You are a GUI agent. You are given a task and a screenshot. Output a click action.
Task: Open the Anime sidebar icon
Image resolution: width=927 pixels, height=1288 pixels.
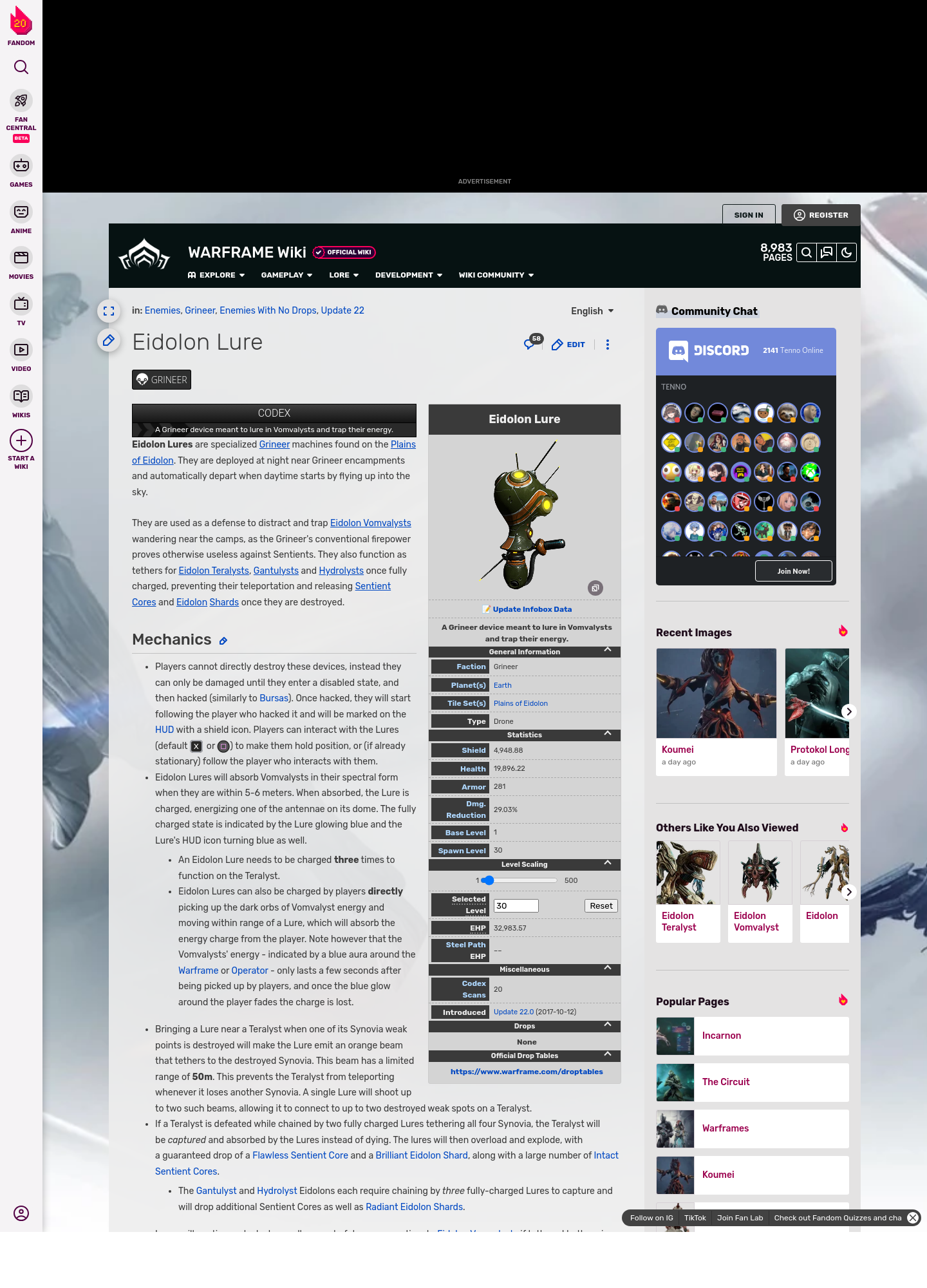21,212
